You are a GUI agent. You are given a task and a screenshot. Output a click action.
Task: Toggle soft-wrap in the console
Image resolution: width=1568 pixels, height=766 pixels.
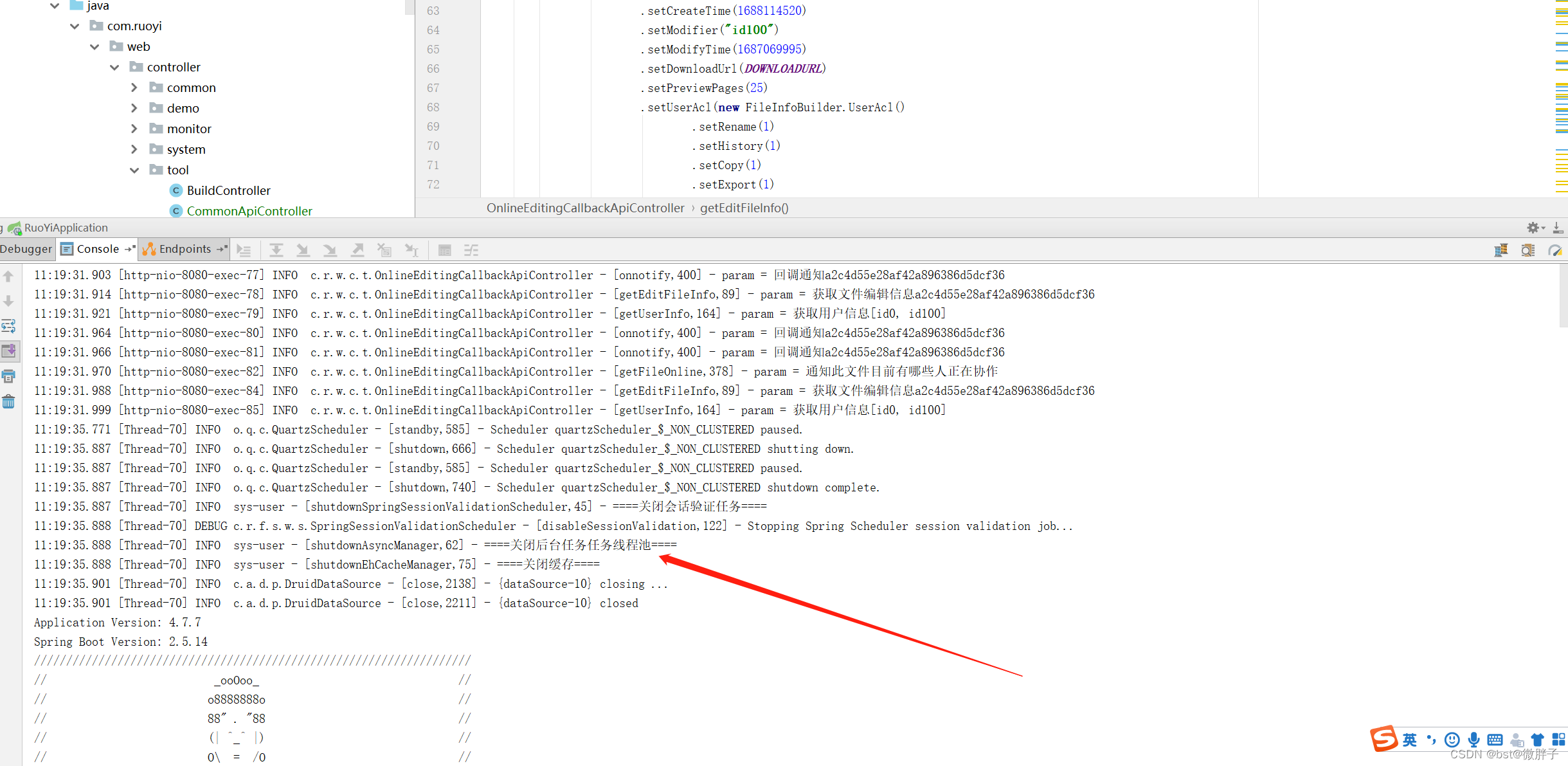8,326
